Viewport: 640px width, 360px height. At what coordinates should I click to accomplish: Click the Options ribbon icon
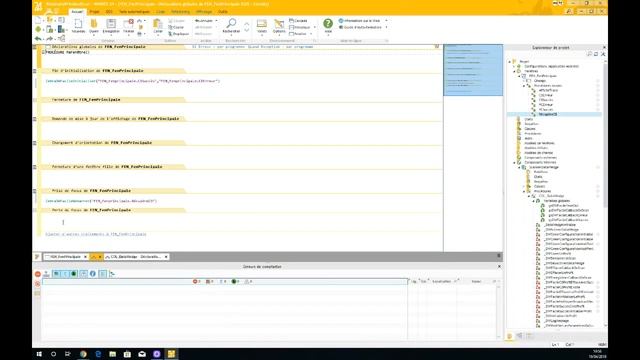point(279,26)
